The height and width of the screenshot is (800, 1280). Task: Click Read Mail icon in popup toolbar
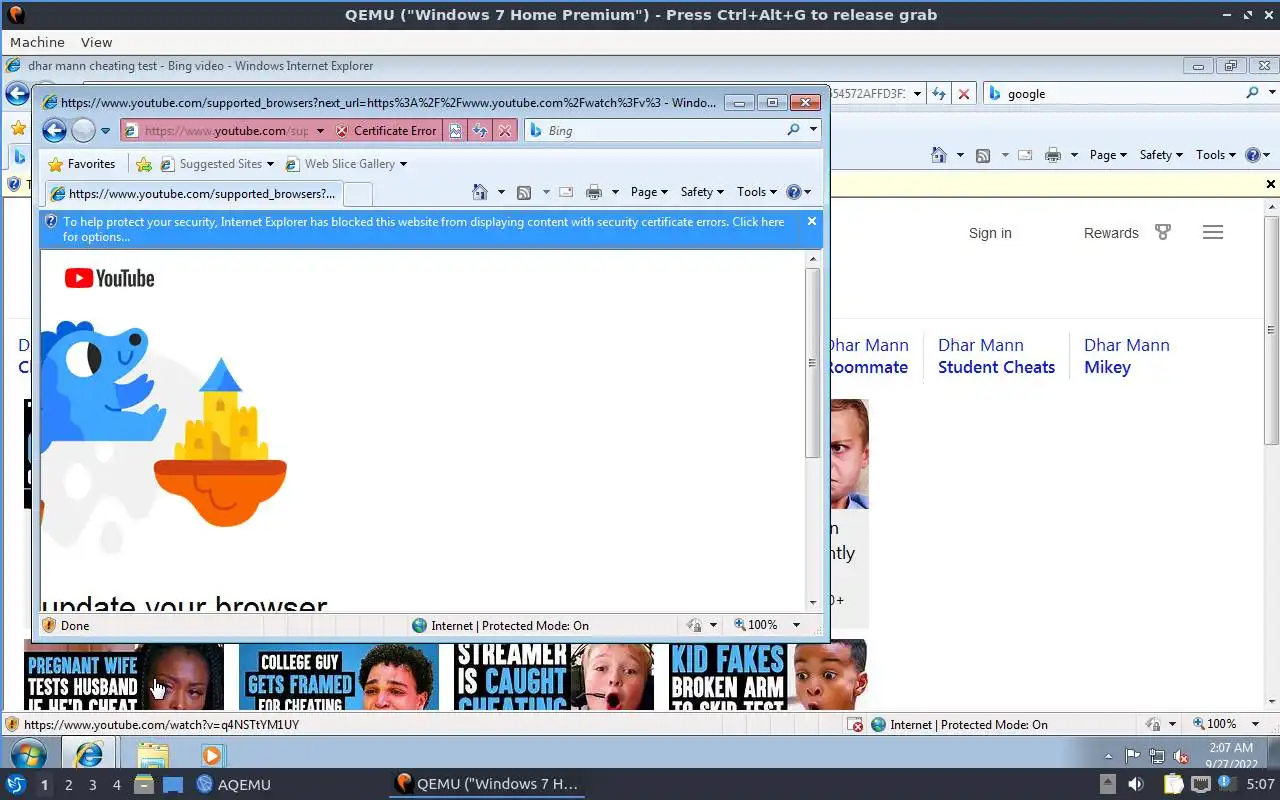(x=566, y=192)
